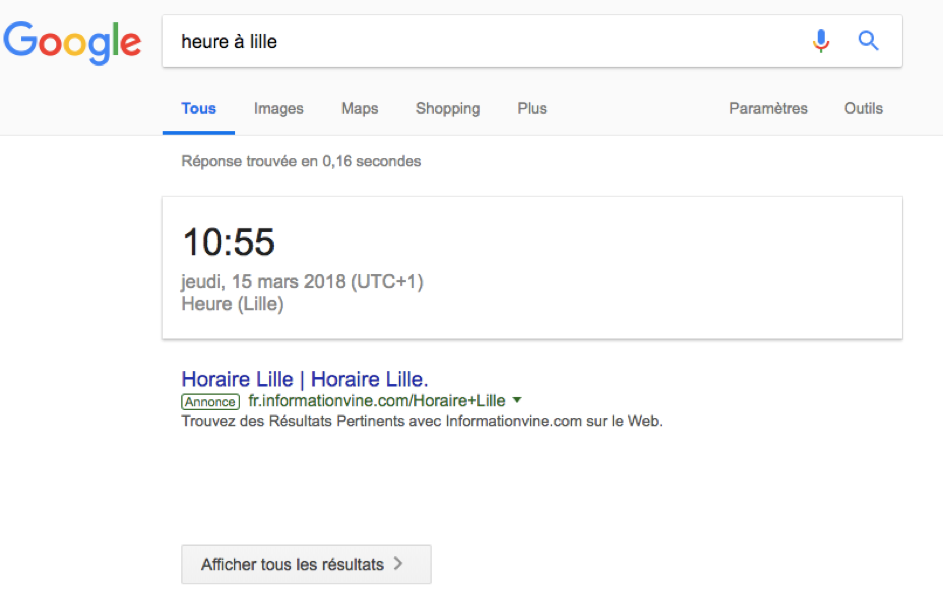Select the Tous tab
Image resolution: width=943 pixels, height=614 pixels.
[198, 108]
